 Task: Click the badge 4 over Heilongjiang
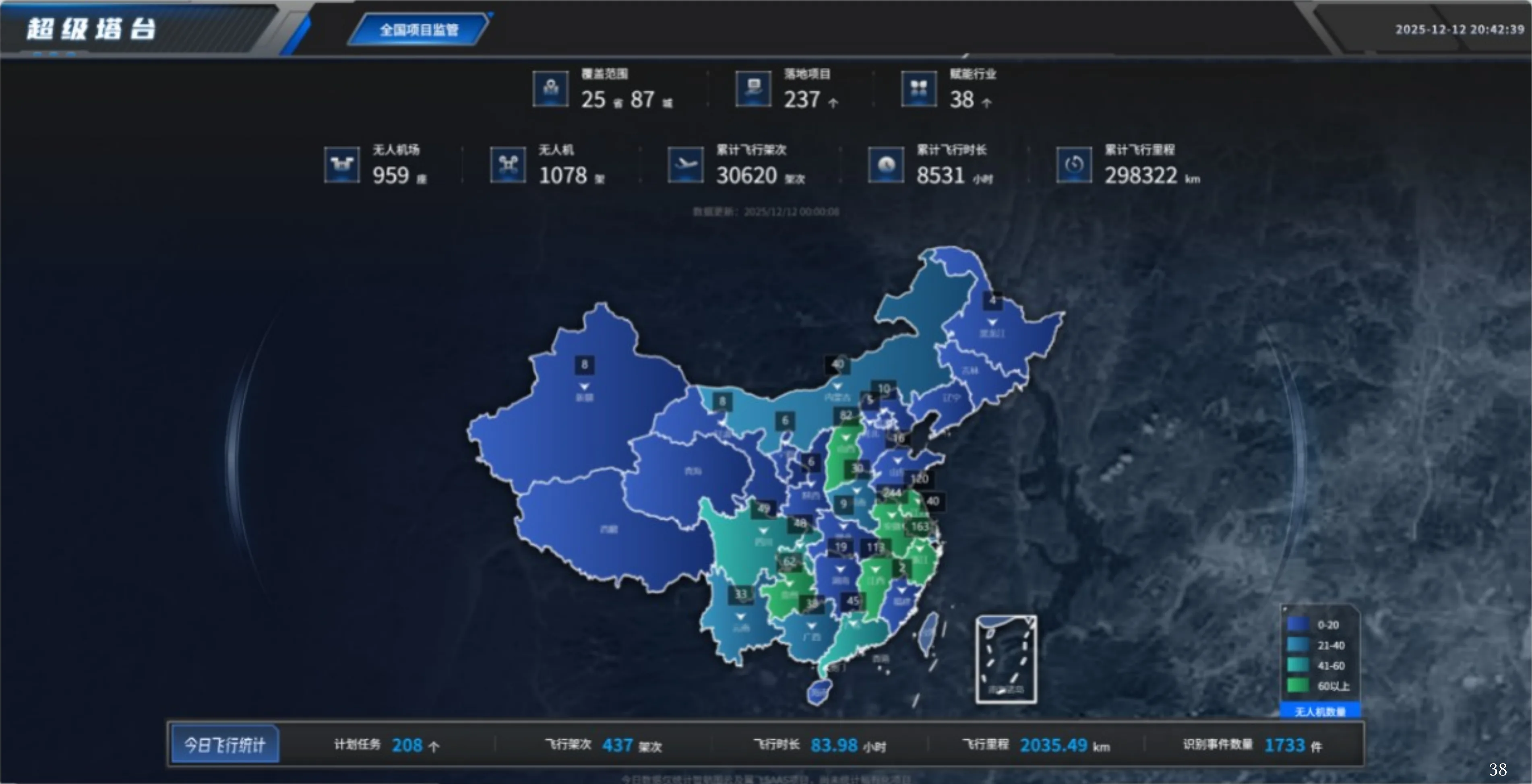(992, 301)
